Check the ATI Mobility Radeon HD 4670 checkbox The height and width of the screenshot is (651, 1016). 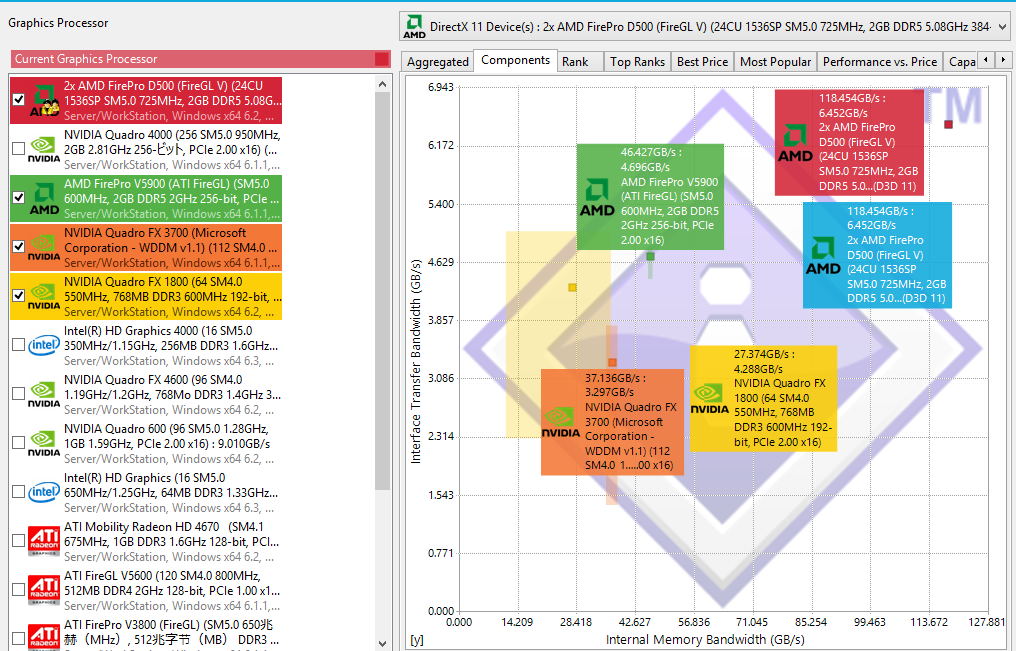click(x=19, y=541)
